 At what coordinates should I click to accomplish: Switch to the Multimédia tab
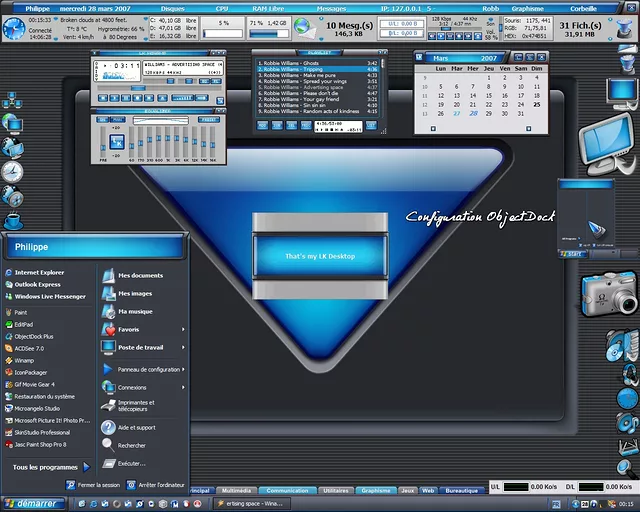pos(236,491)
